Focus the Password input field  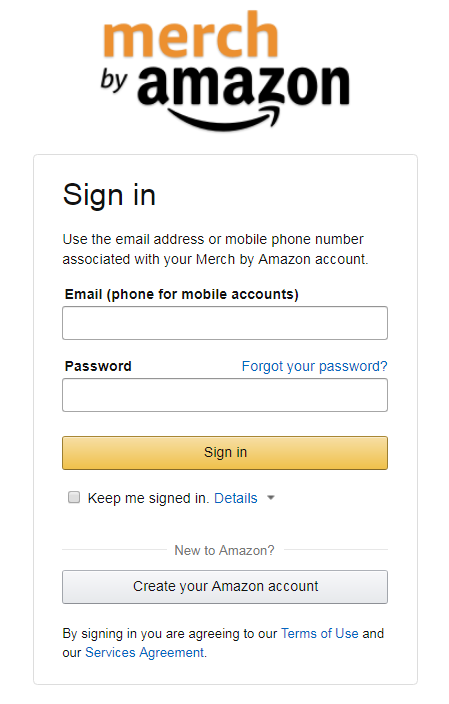tap(225, 395)
